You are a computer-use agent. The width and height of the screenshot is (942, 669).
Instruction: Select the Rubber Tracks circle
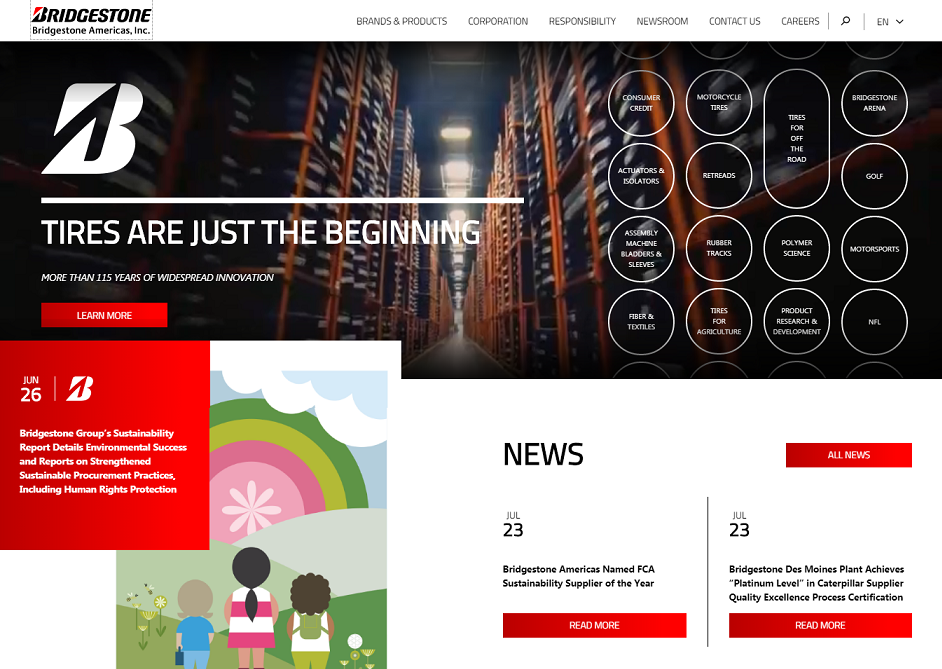click(719, 248)
